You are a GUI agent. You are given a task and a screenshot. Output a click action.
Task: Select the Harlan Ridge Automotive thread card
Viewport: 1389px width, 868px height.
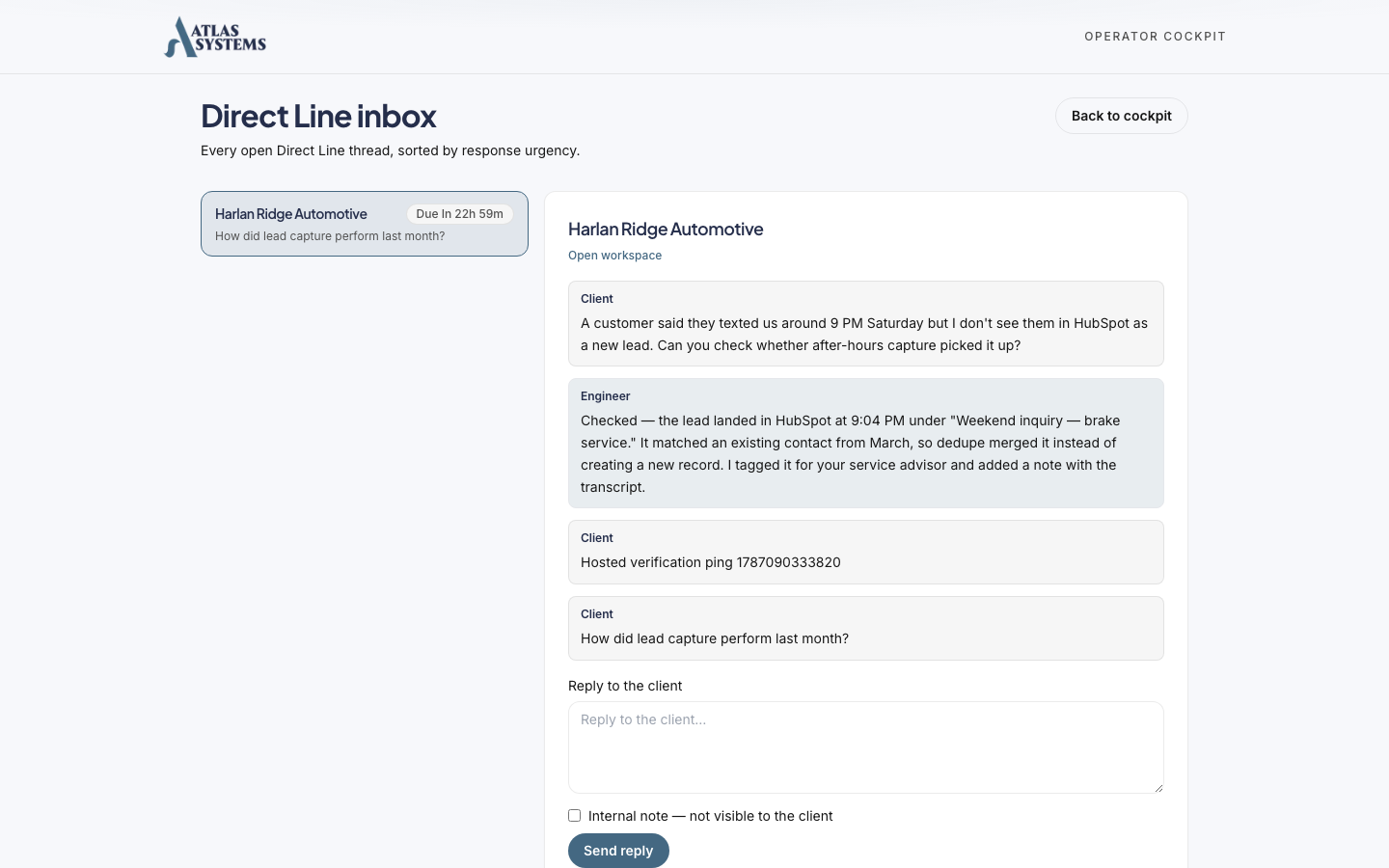(x=365, y=224)
